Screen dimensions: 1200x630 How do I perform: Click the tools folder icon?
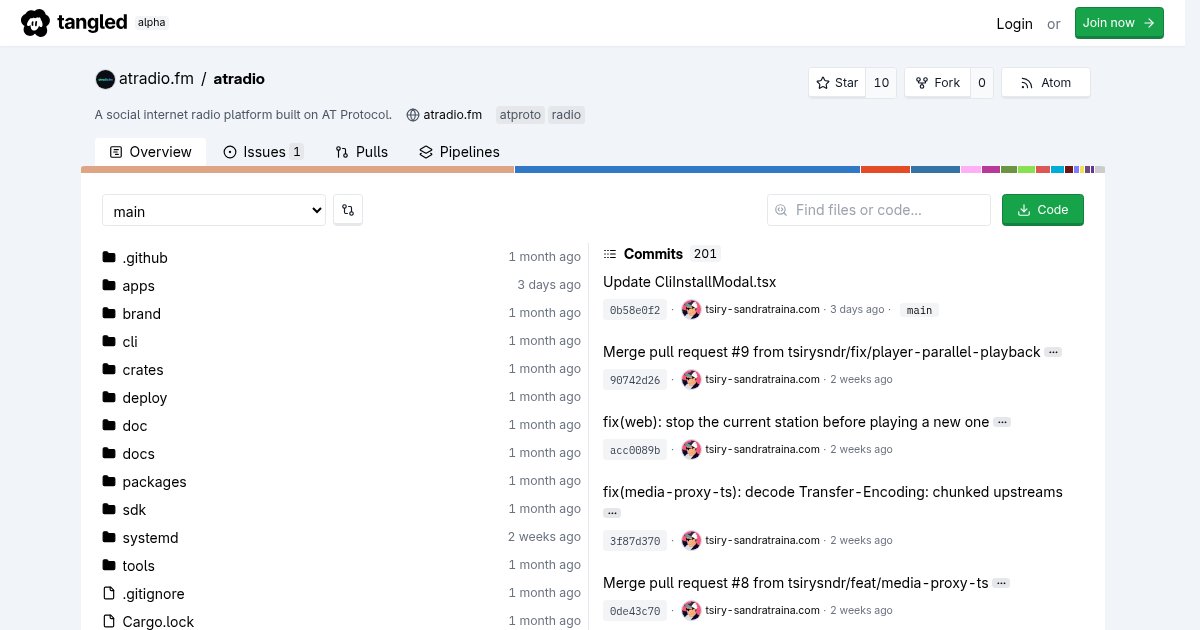pyautogui.click(x=109, y=565)
